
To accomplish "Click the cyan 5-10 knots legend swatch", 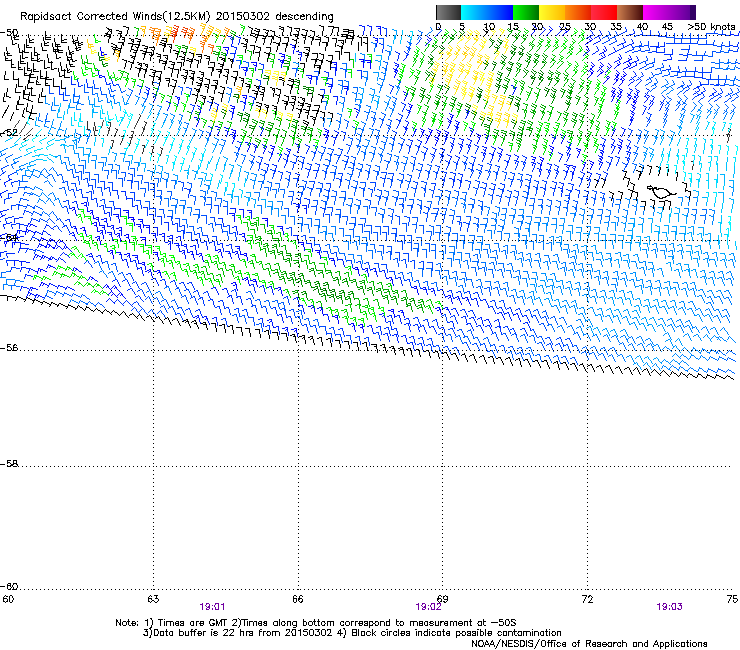I will (x=474, y=12).
